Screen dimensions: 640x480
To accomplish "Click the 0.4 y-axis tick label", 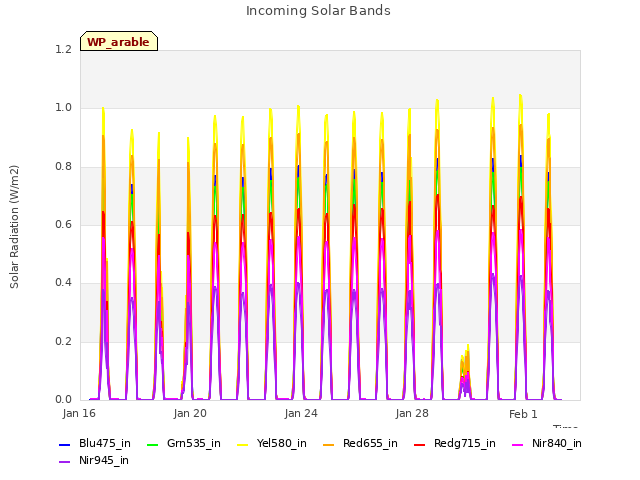I will (63, 282).
